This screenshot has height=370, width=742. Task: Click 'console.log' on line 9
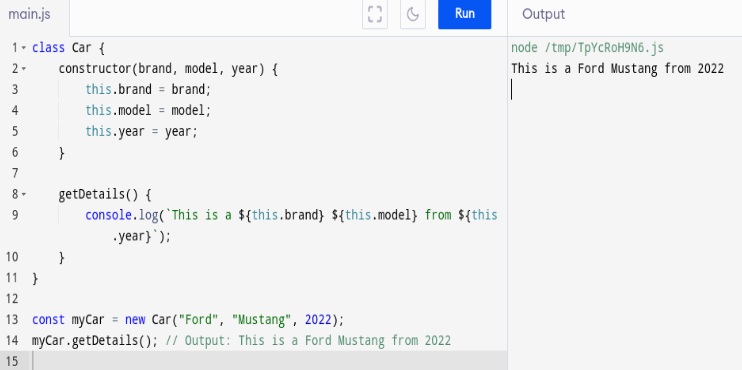122,215
